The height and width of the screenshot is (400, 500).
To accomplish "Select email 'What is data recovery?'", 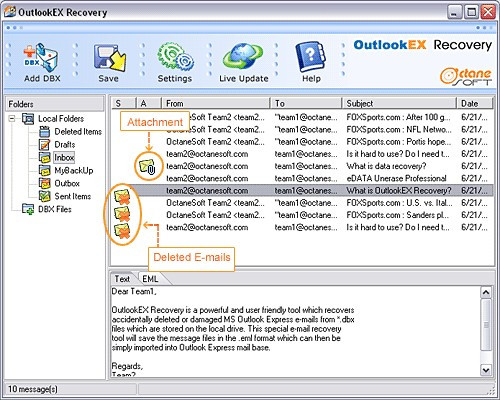I will point(302,166).
